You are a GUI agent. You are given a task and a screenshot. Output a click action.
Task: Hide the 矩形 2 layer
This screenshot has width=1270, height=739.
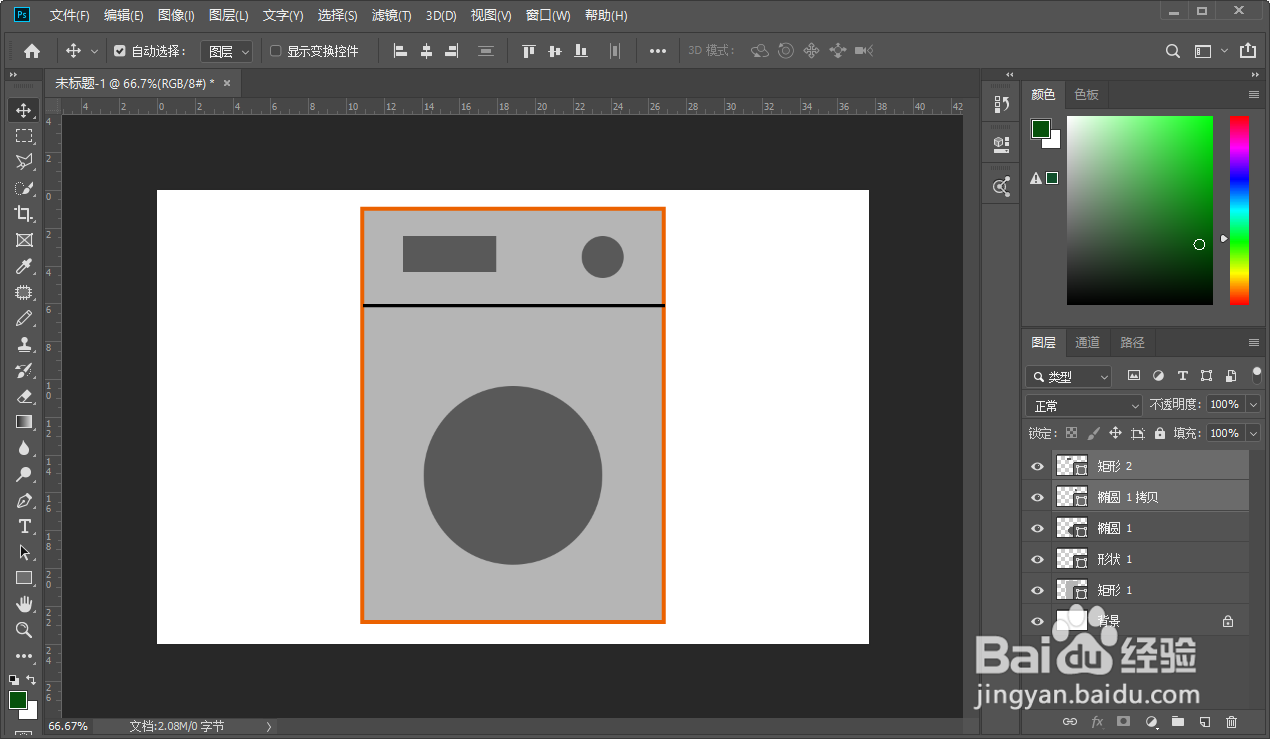(1037, 466)
